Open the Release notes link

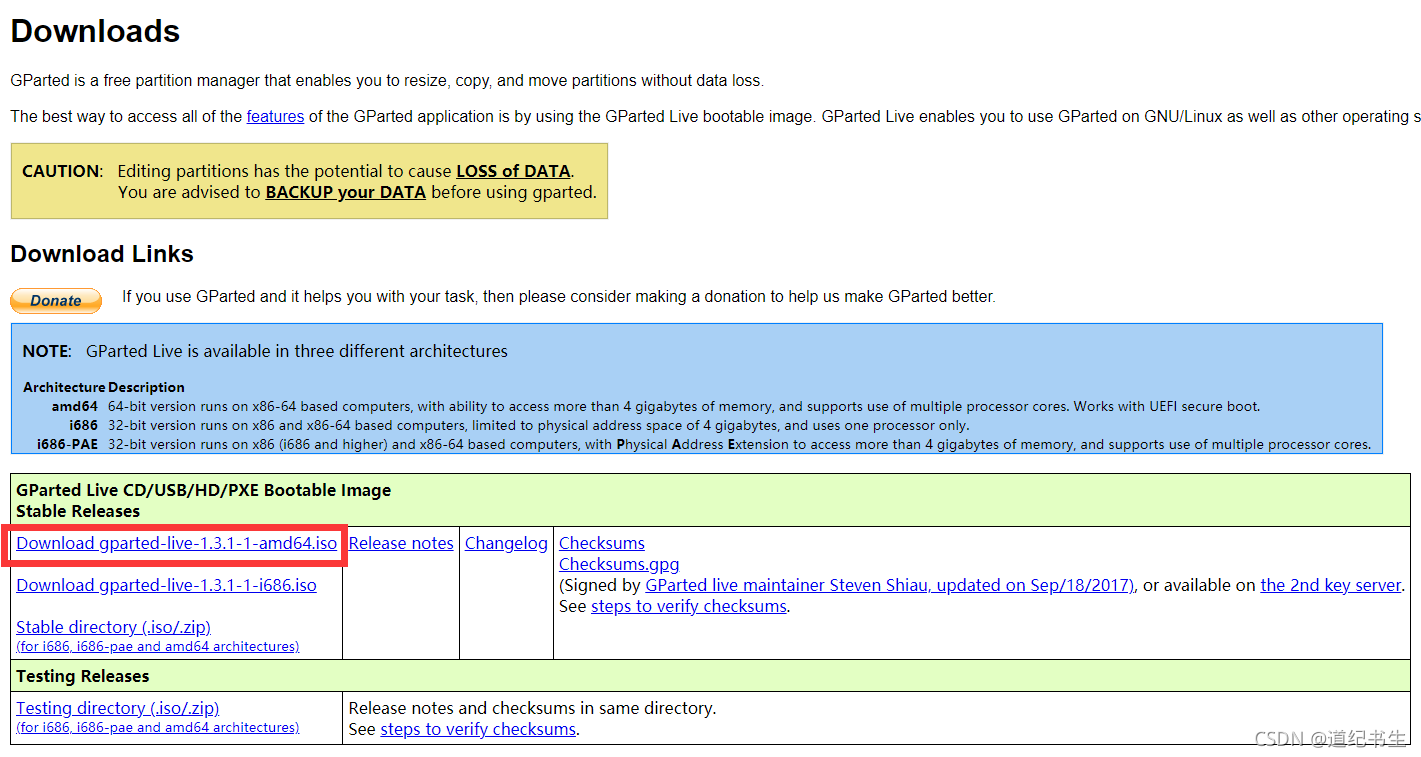pyautogui.click(x=401, y=543)
